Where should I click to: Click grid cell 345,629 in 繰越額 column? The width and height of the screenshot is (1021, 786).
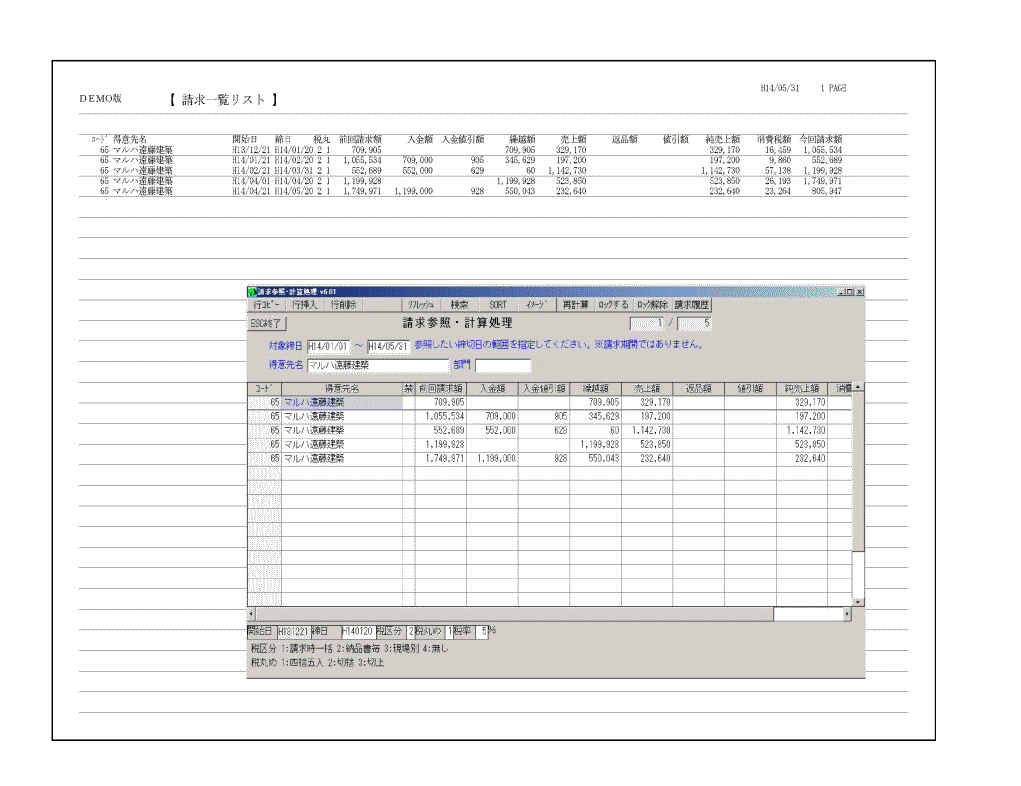pos(595,416)
